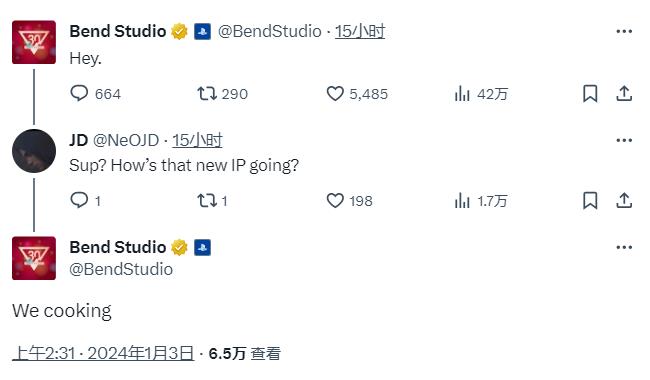Click Bend Studio avatar on "We cooking" tweet
The height and width of the screenshot is (380, 650).
[34, 258]
